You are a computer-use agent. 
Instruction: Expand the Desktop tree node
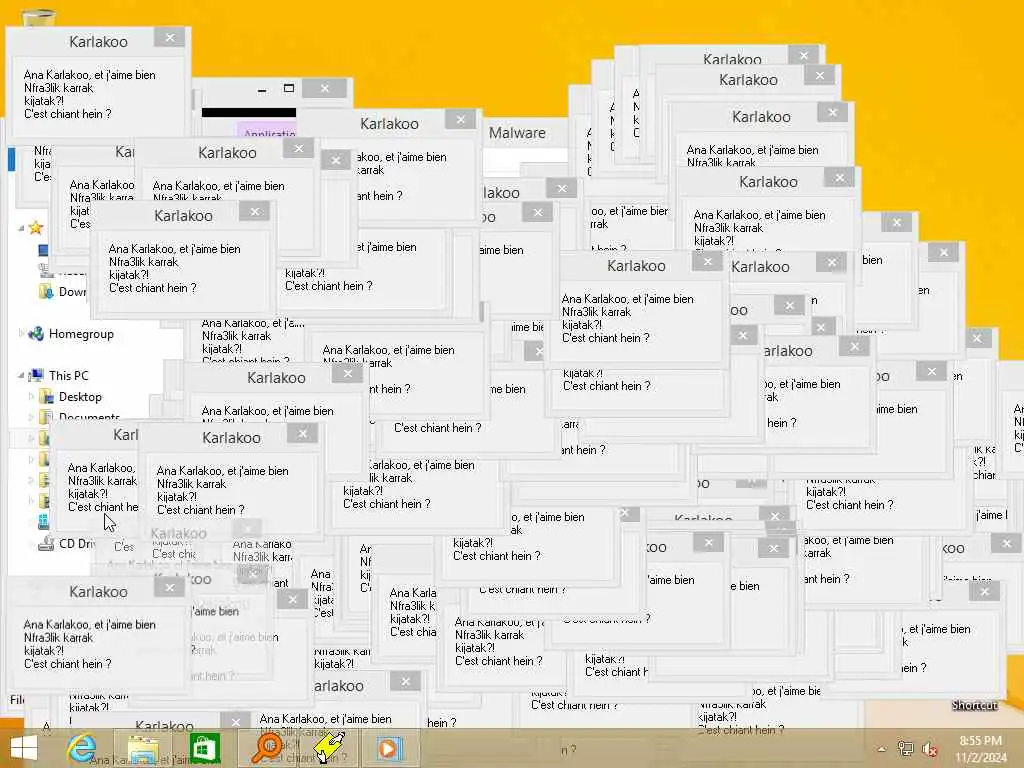coord(31,396)
